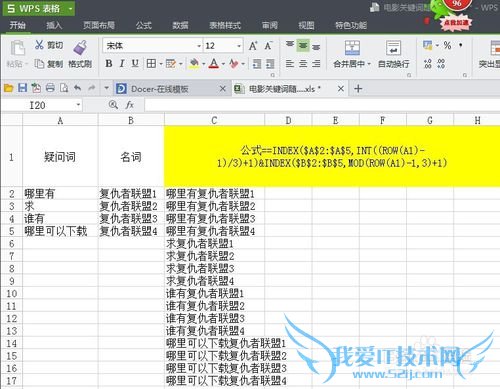Expand the font color dropdown arrow
Image resolution: width=500 pixels, height=389 pixels.
(x=223, y=64)
